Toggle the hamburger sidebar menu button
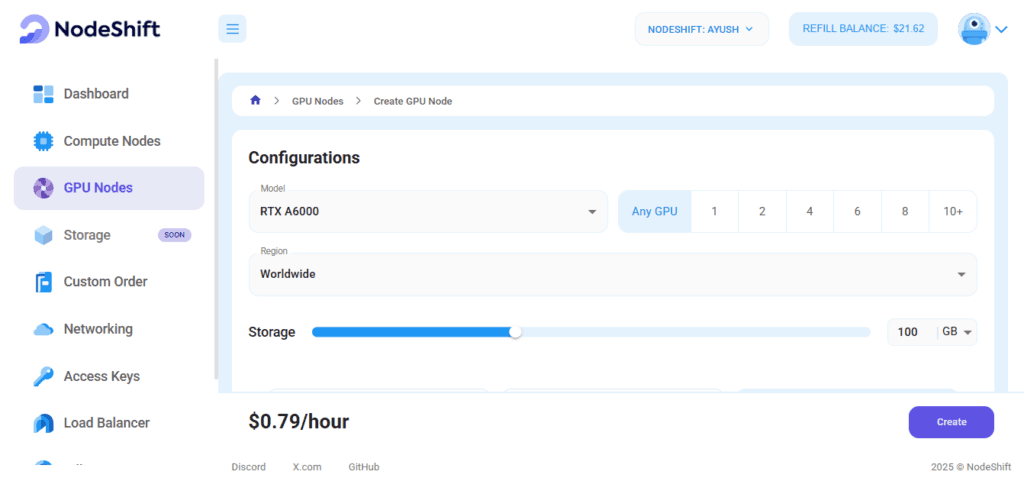 coord(232,29)
